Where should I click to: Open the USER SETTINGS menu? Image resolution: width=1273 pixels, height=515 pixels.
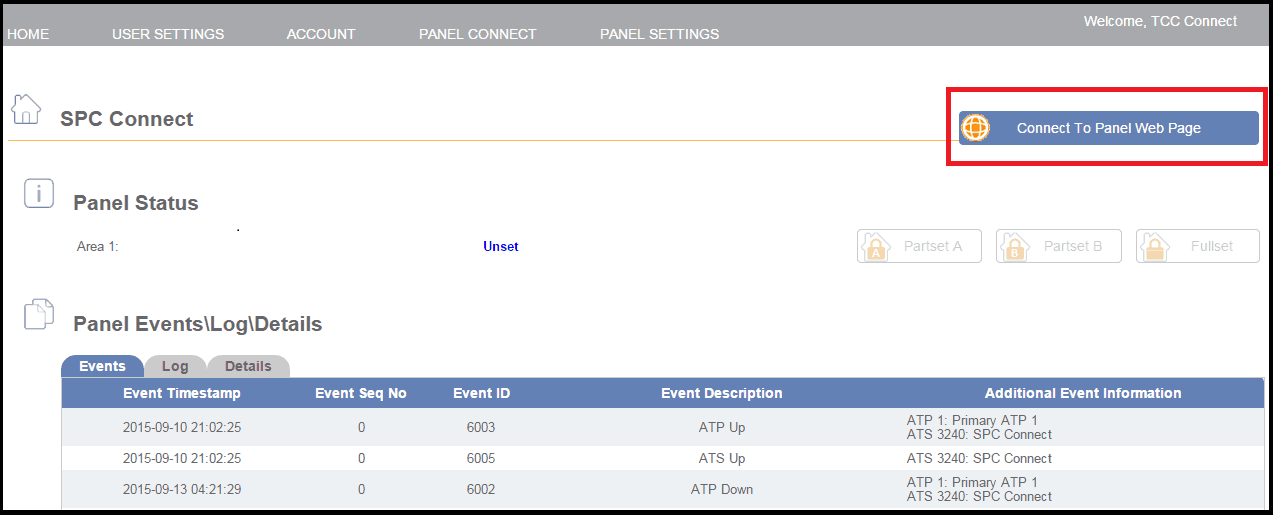(x=168, y=34)
